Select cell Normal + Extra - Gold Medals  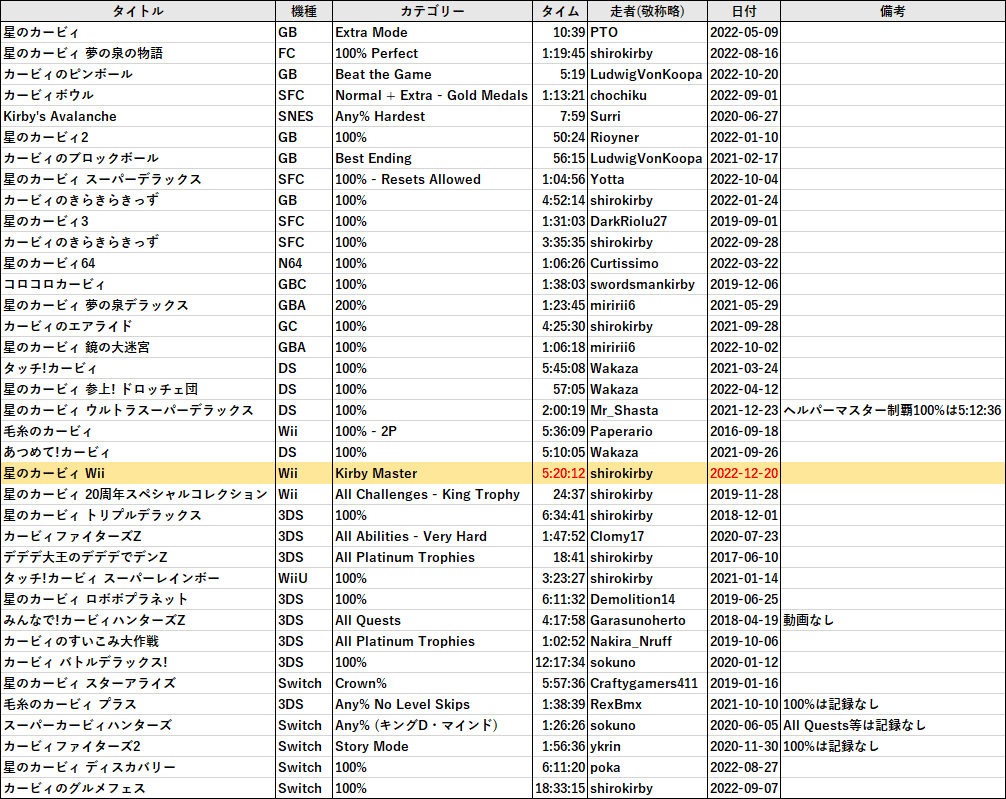click(432, 95)
